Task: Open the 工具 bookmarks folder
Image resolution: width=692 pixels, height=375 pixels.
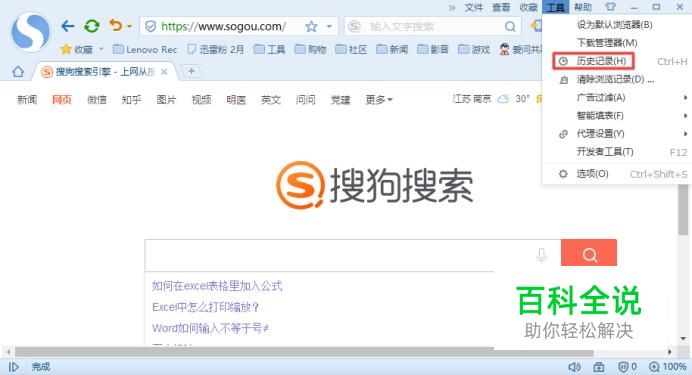Action: click(x=270, y=49)
